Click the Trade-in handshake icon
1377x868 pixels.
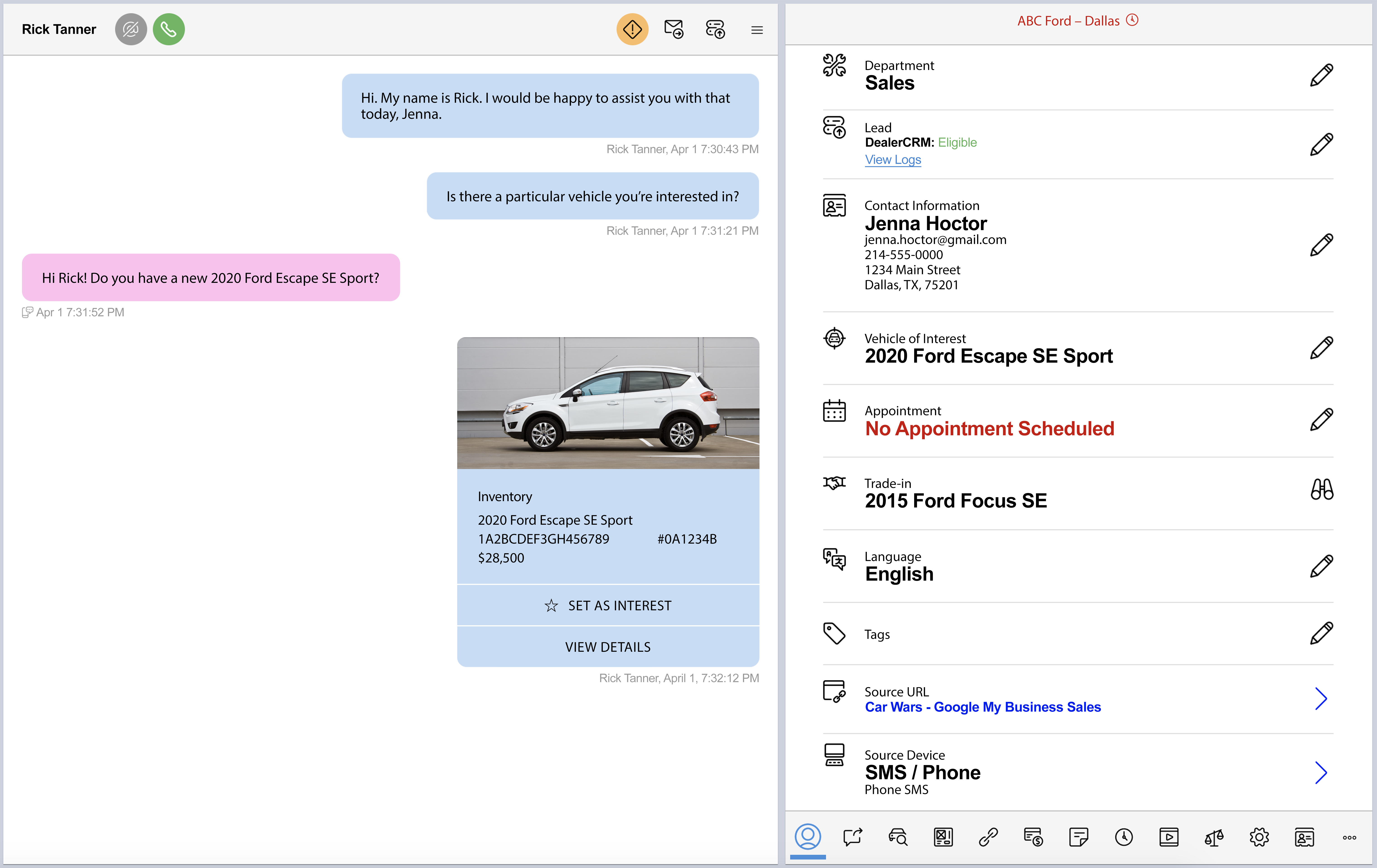click(834, 483)
